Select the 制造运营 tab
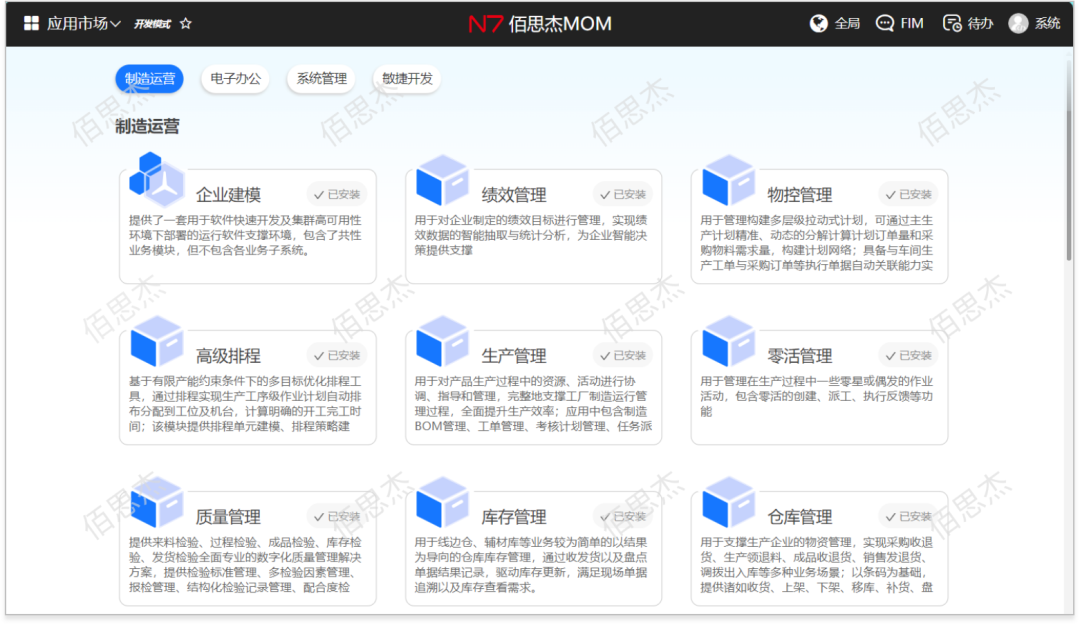The image size is (1080, 625). click(x=149, y=79)
